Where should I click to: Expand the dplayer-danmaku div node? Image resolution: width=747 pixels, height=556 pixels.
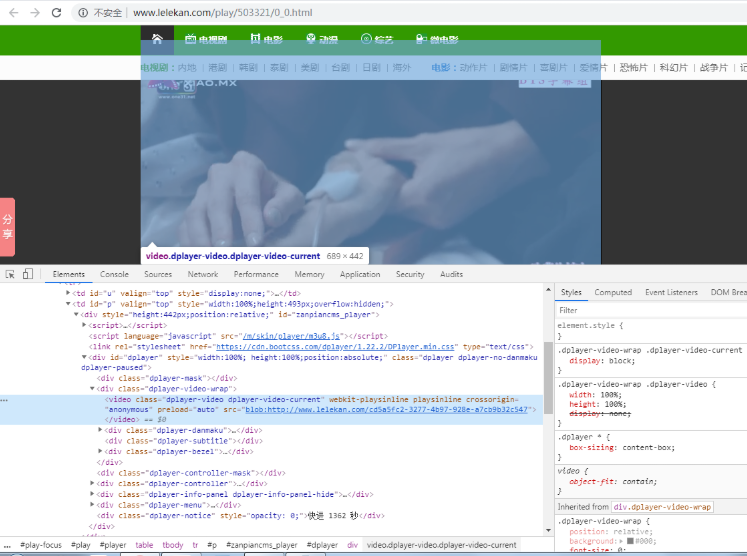coord(100,430)
